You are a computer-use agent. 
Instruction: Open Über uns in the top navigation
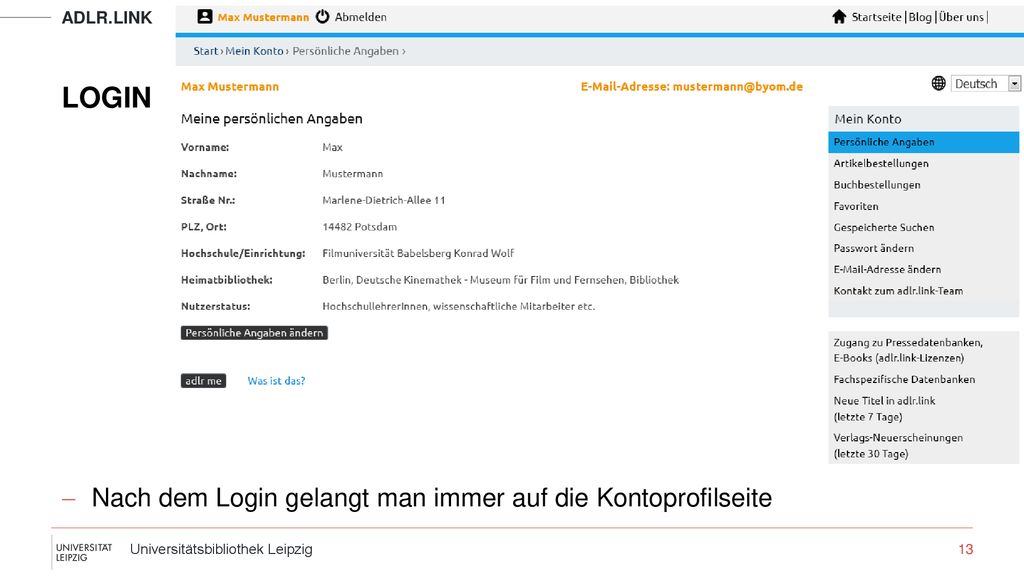[x=961, y=18]
